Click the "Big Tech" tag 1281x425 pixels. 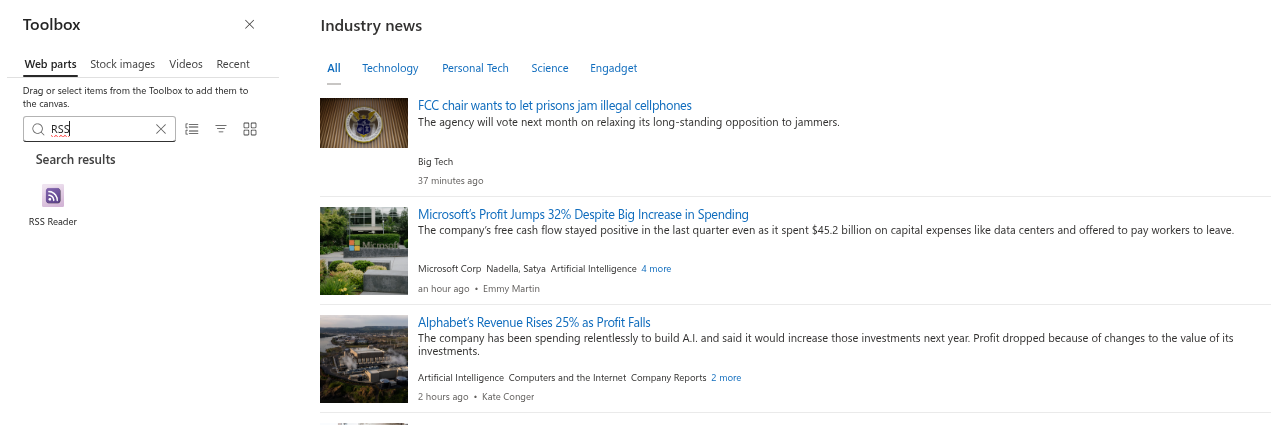pos(435,161)
